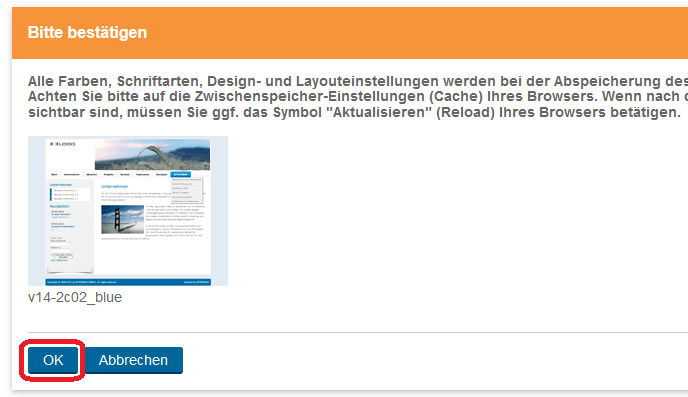Click the wheat header photo in the preview
Viewport: 688px width, 397px height.
152,154
